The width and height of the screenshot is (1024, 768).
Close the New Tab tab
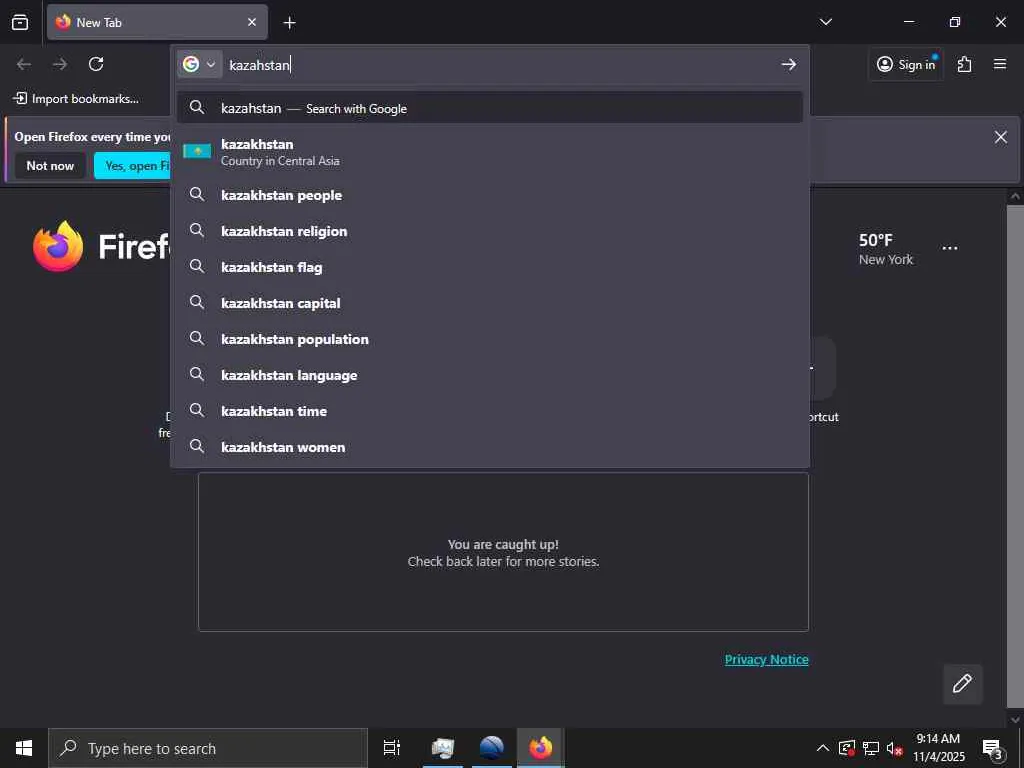tap(251, 22)
